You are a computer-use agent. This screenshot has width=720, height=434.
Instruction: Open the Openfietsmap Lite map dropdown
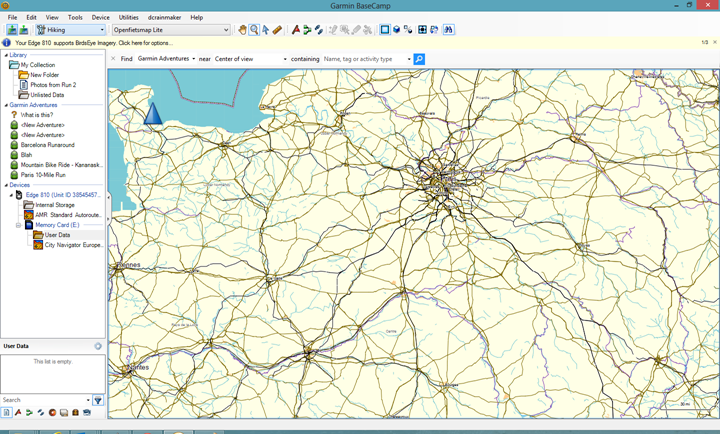pos(171,30)
